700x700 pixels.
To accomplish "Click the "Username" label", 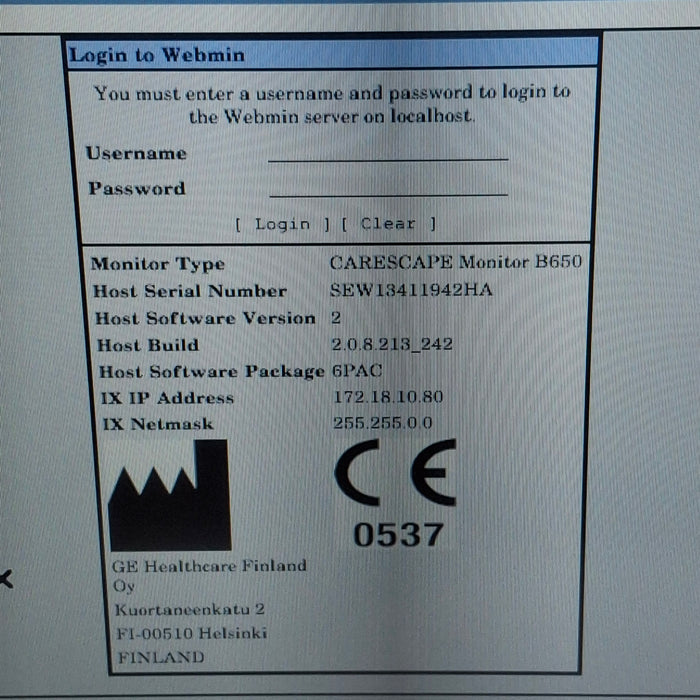I will [136, 153].
